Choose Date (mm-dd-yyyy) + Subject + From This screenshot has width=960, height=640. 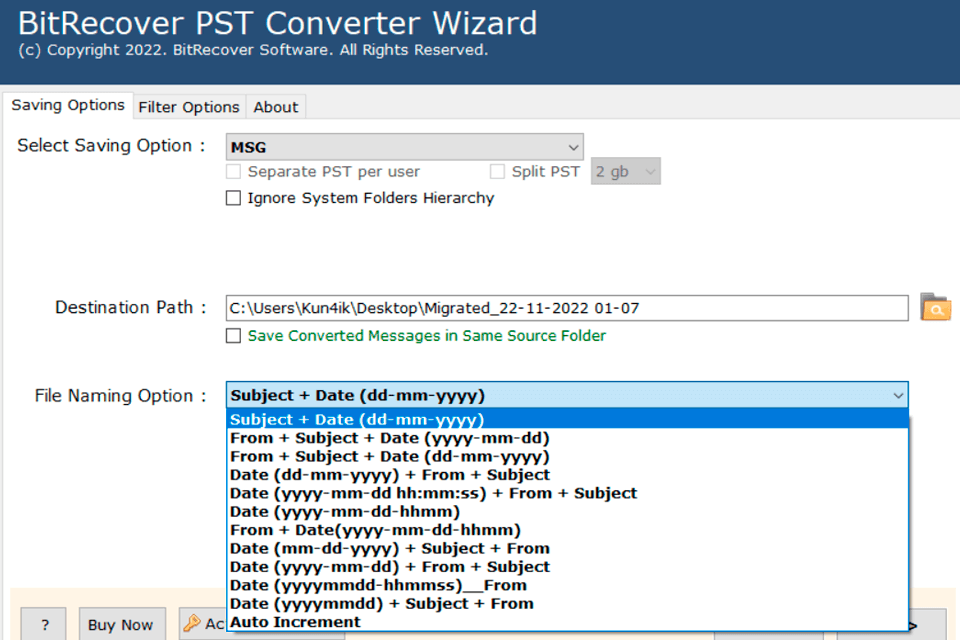point(567,548)
